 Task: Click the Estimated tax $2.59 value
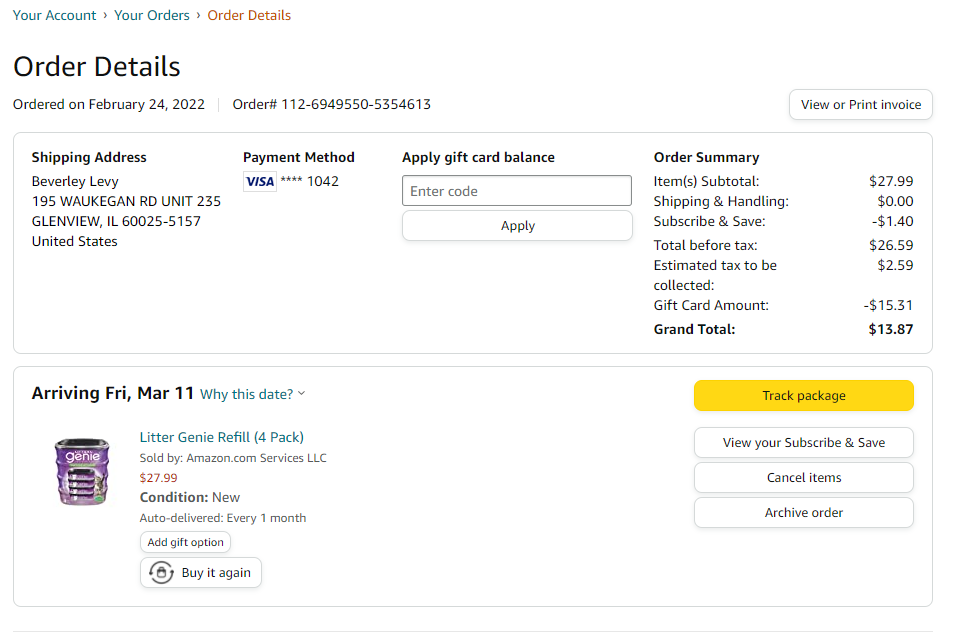(x=895, y=265)
